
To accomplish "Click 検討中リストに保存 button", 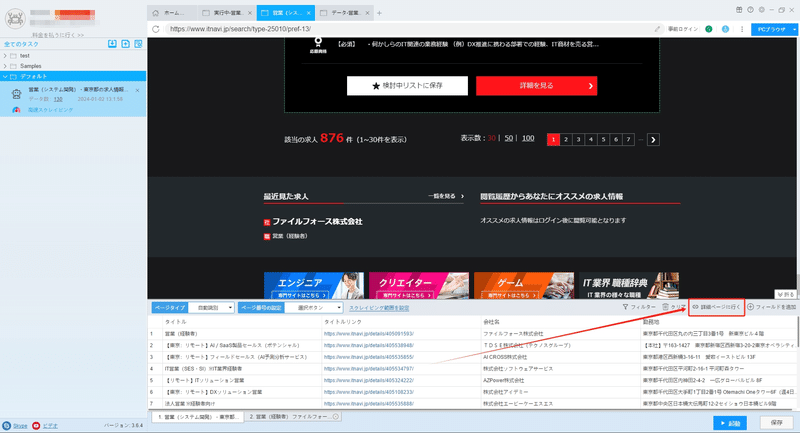I will [407, 86].
